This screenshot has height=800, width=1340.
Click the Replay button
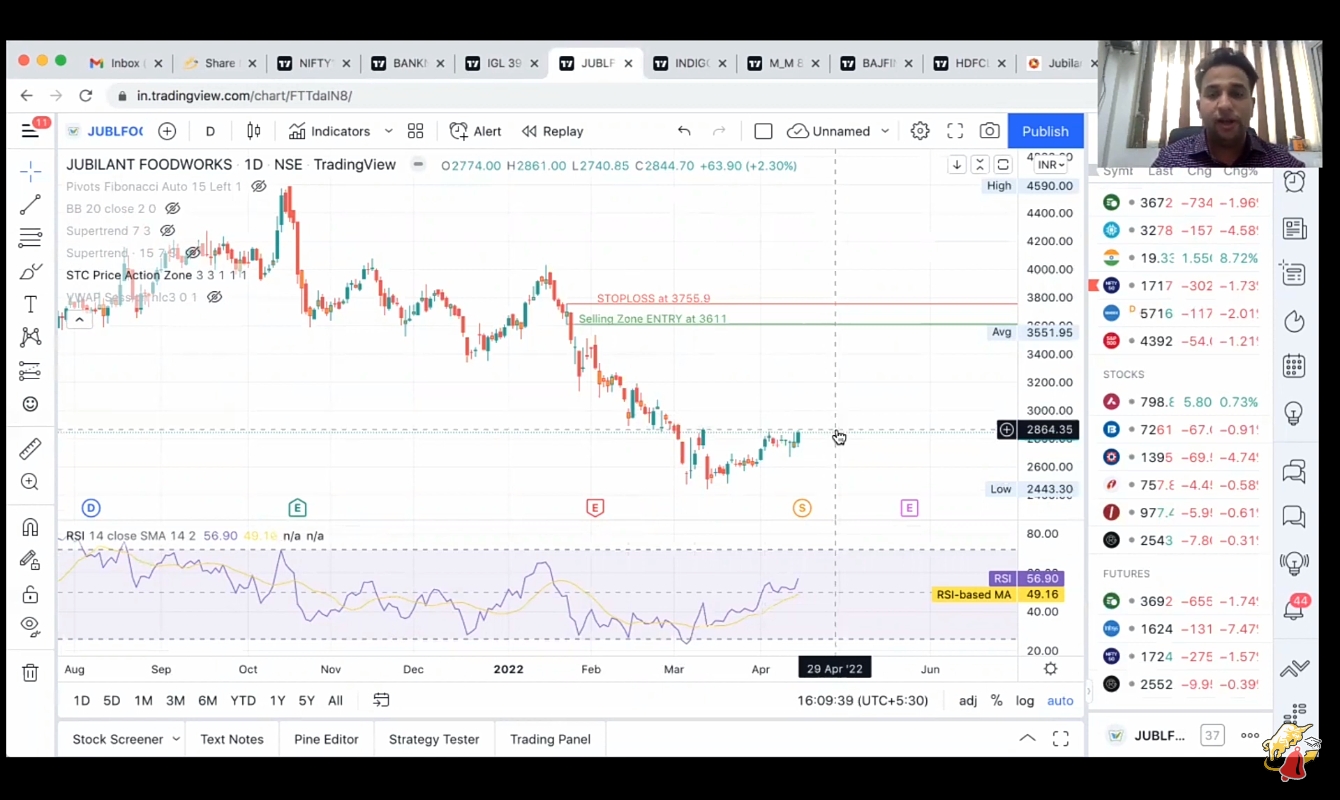[552, 131]
